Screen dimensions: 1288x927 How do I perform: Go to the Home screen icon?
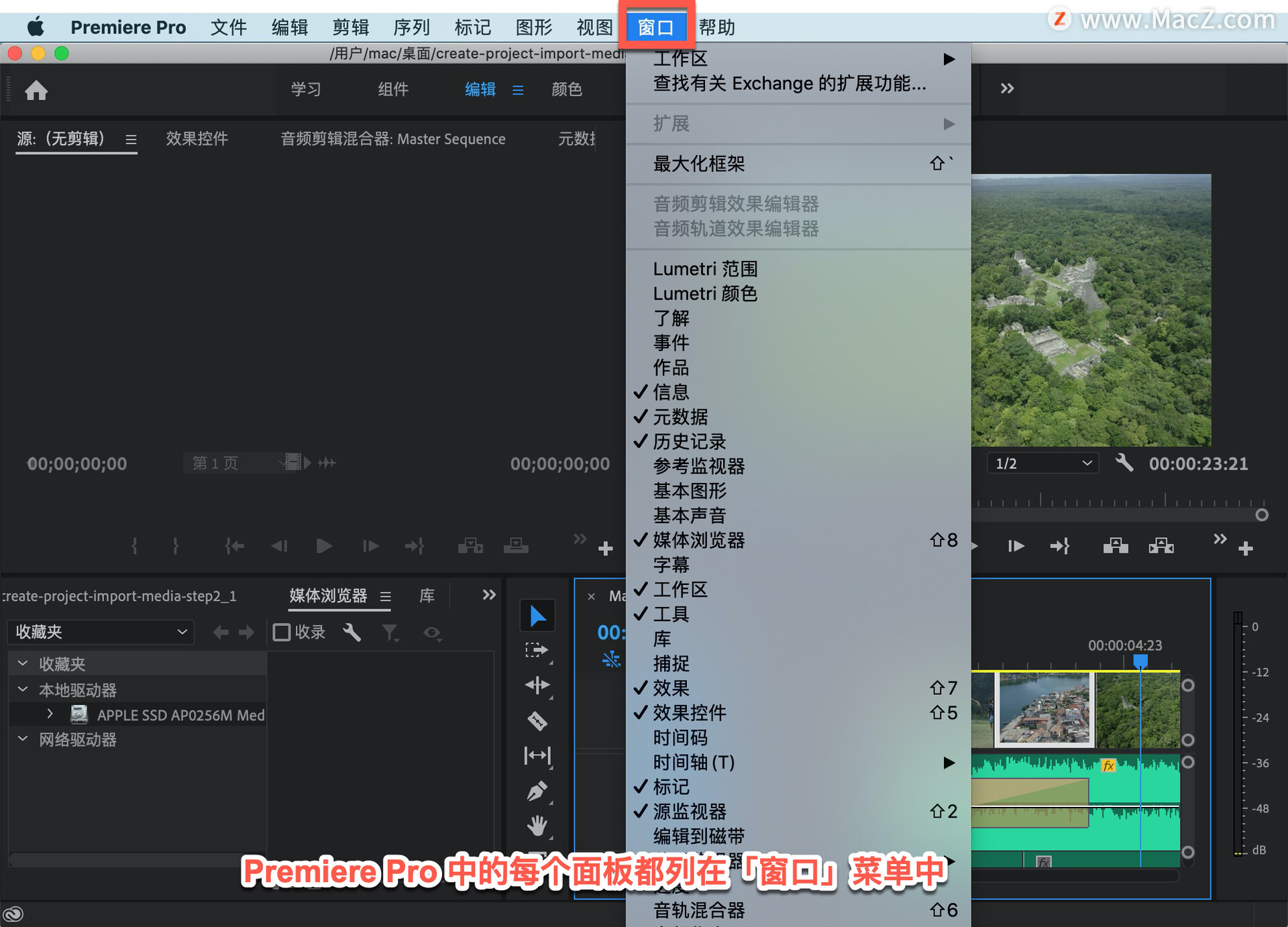(36, 90)
